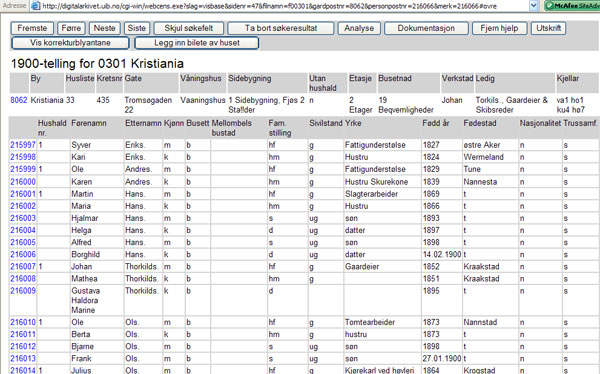Click the Gaardeier occupation cell
Viewport: 600px width, 374px height.
[362, 266]
